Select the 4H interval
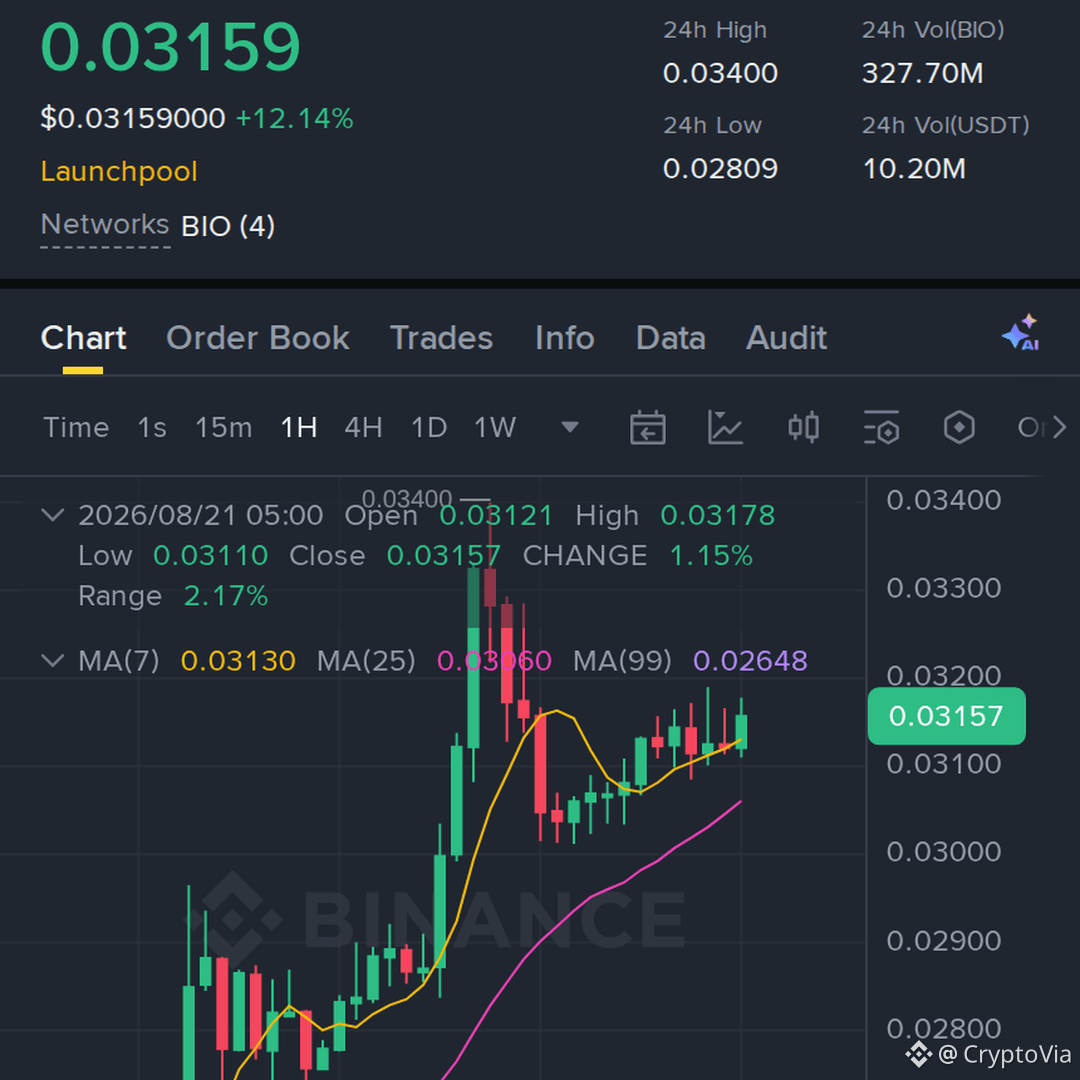The height and width of the screenshot is (1080, 1080). 364,428
